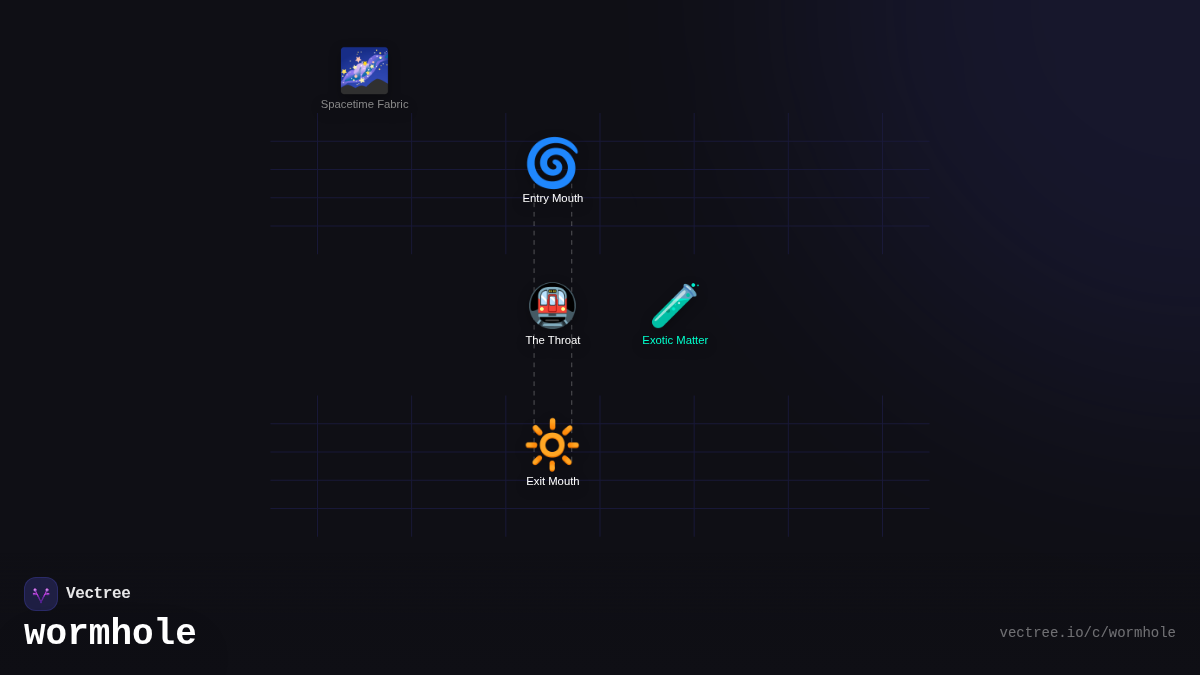Open the vectree.io/c/wormhole link
The height and width of the screenshot is (675, 1200).
(x=1087, y=633)
